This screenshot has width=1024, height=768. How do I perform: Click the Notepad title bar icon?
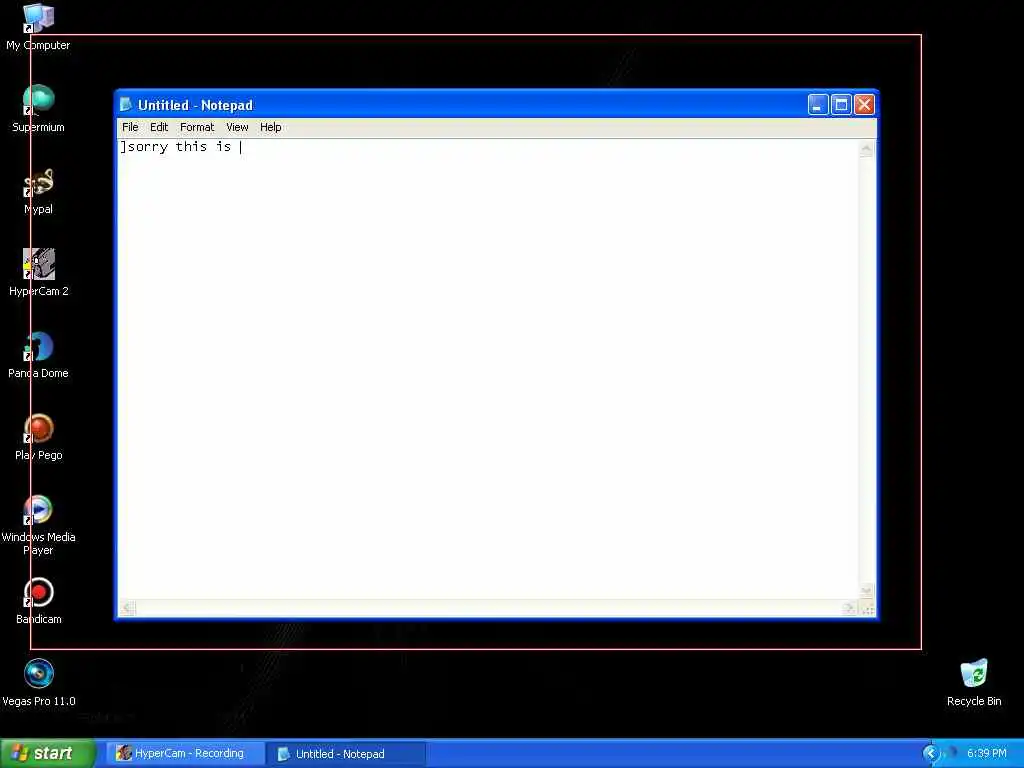tap(126, 104)
